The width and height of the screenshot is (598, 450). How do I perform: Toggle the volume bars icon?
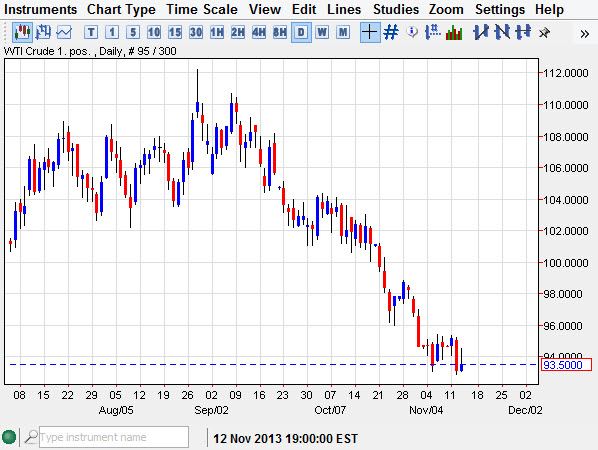point(454,32)
